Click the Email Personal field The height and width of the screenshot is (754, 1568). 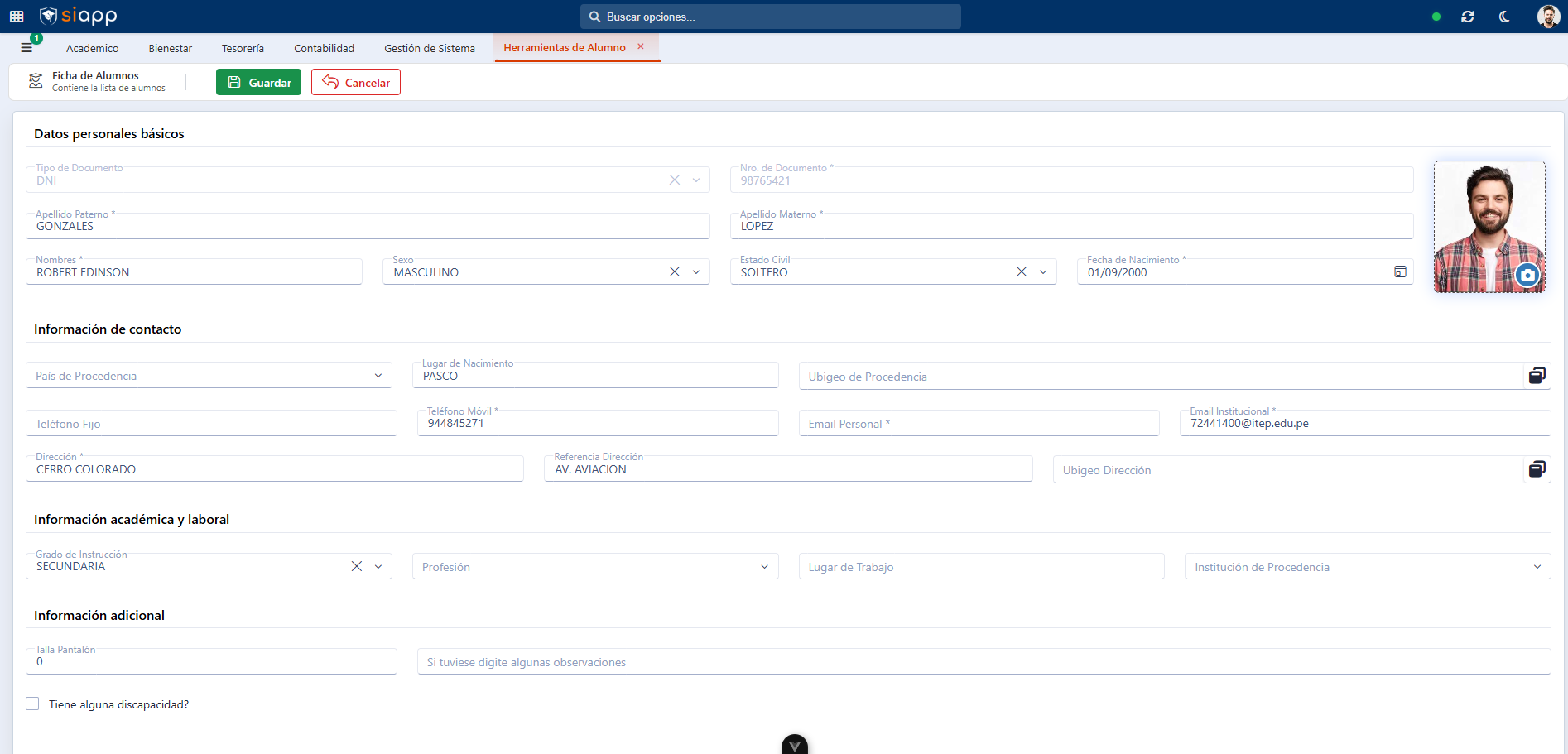pyautogui.click(x=979, y=423)
